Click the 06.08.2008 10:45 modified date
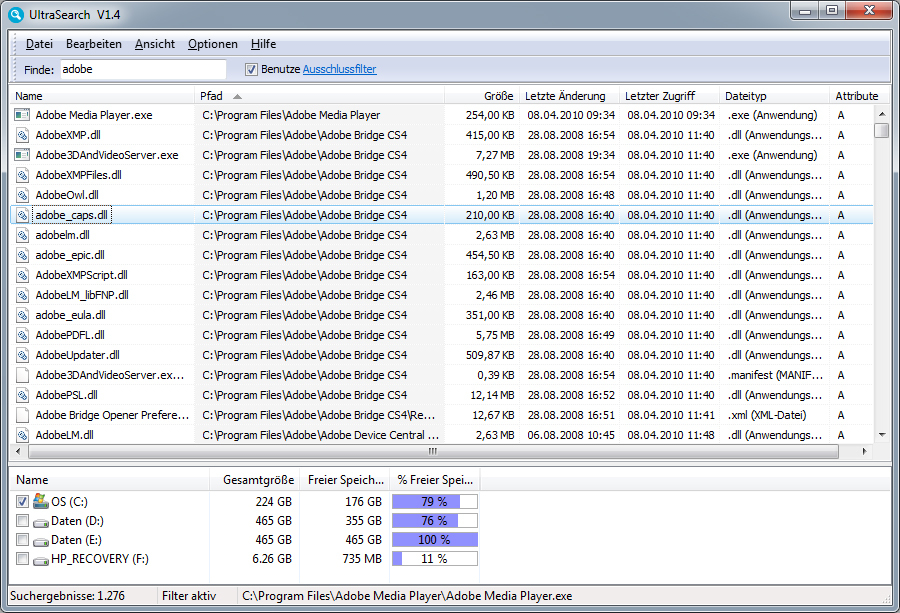Screen dimensions: 900x613 [x=571, y=435]
